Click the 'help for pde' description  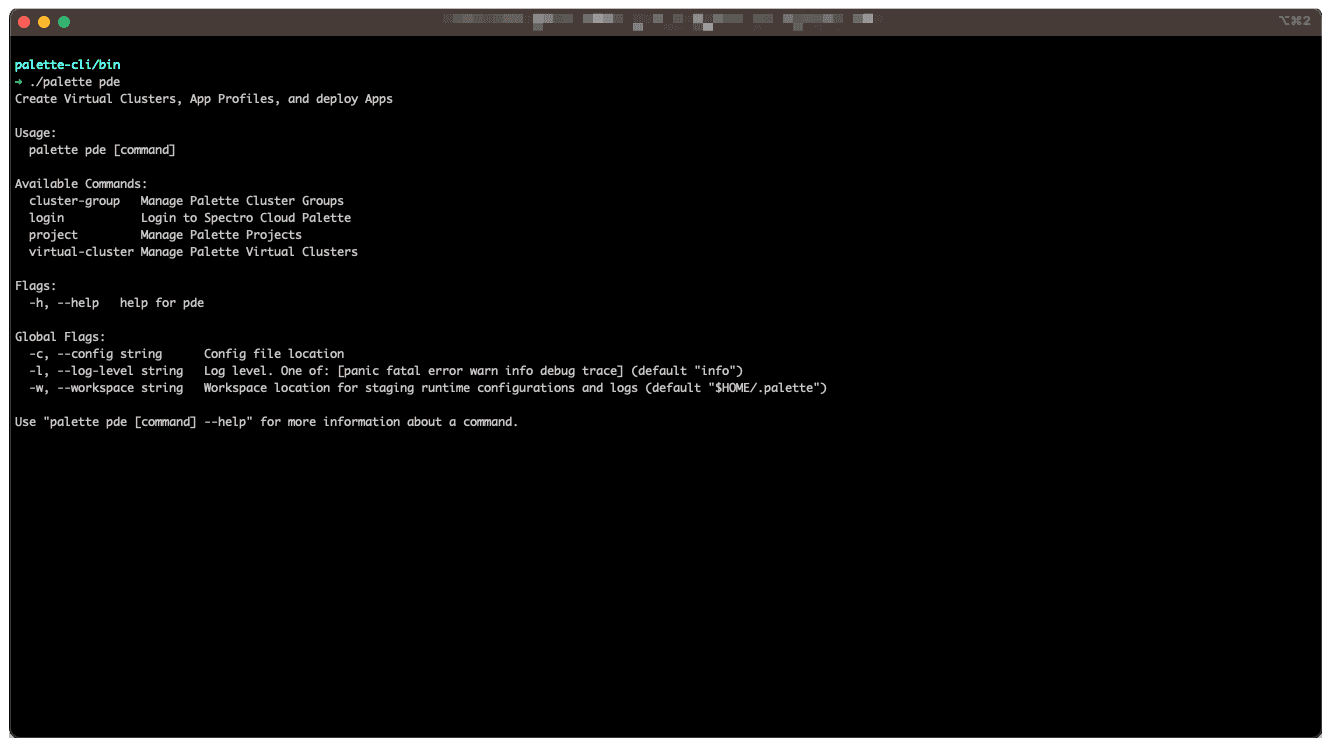[x=162, y=303]
